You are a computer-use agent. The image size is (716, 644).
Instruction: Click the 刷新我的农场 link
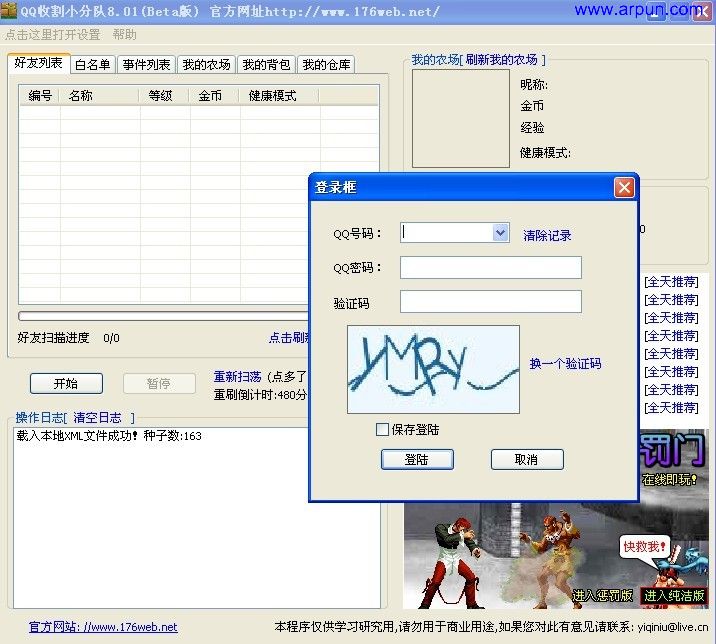(501, 60)
